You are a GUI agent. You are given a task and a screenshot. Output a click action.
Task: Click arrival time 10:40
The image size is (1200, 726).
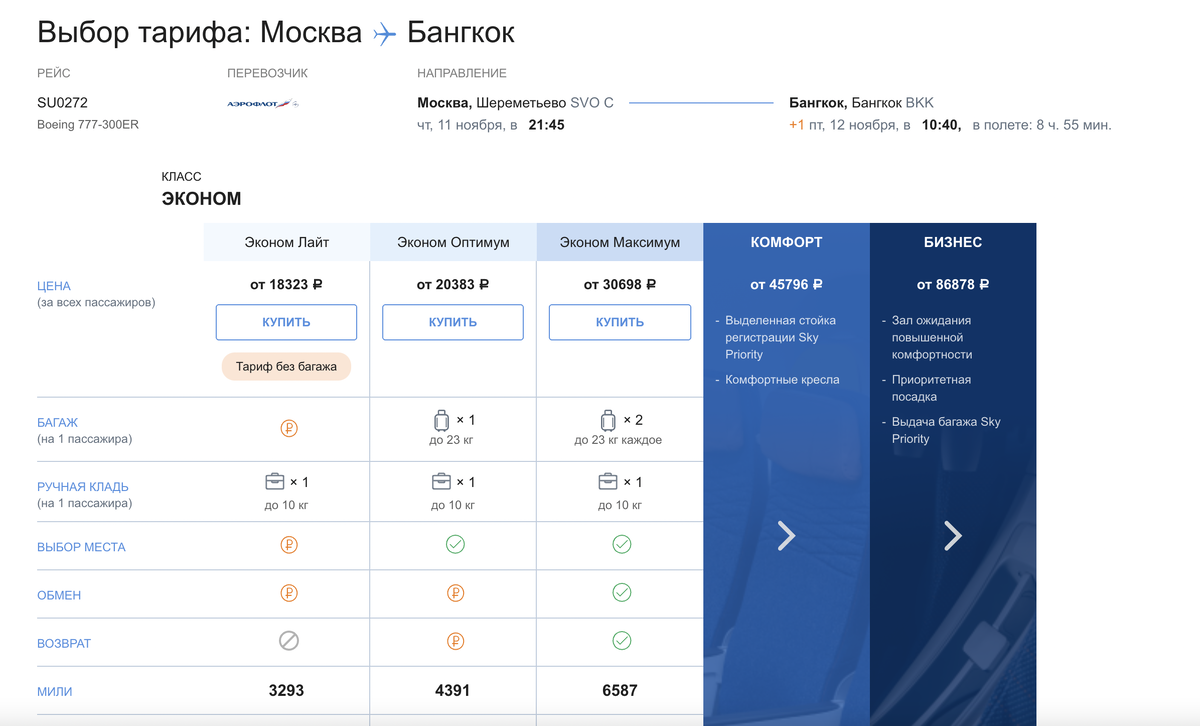tap(942, 125)
